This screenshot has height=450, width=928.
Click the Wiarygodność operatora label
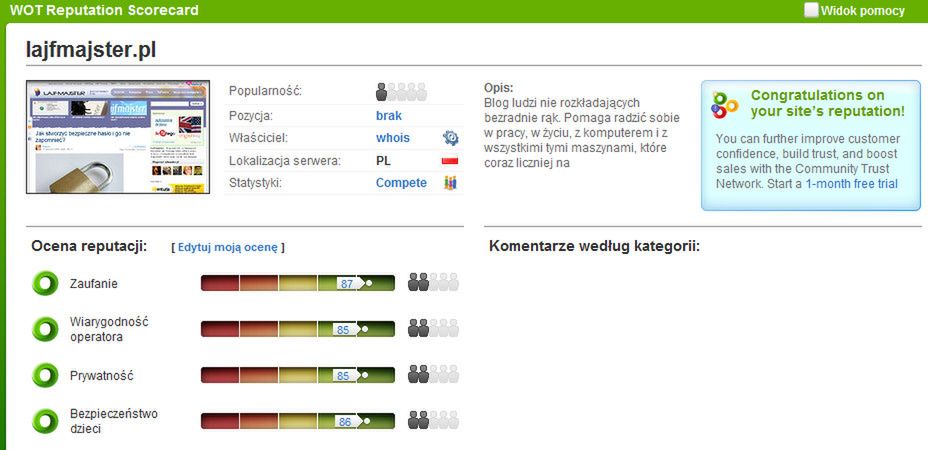109,329
